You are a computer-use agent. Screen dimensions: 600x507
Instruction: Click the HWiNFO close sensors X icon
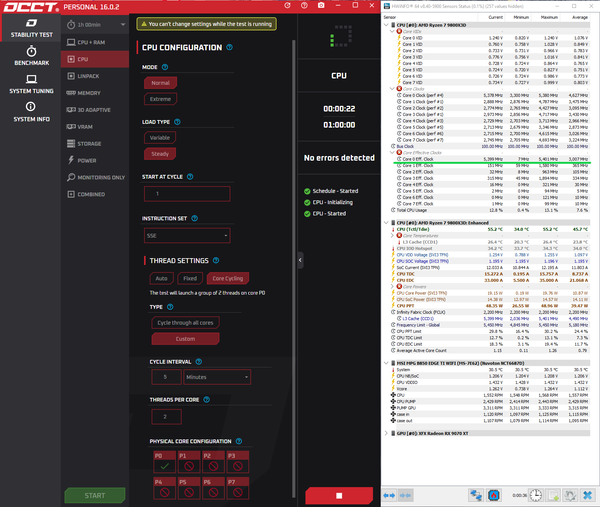pyautogui.click(x=587, y=495)
